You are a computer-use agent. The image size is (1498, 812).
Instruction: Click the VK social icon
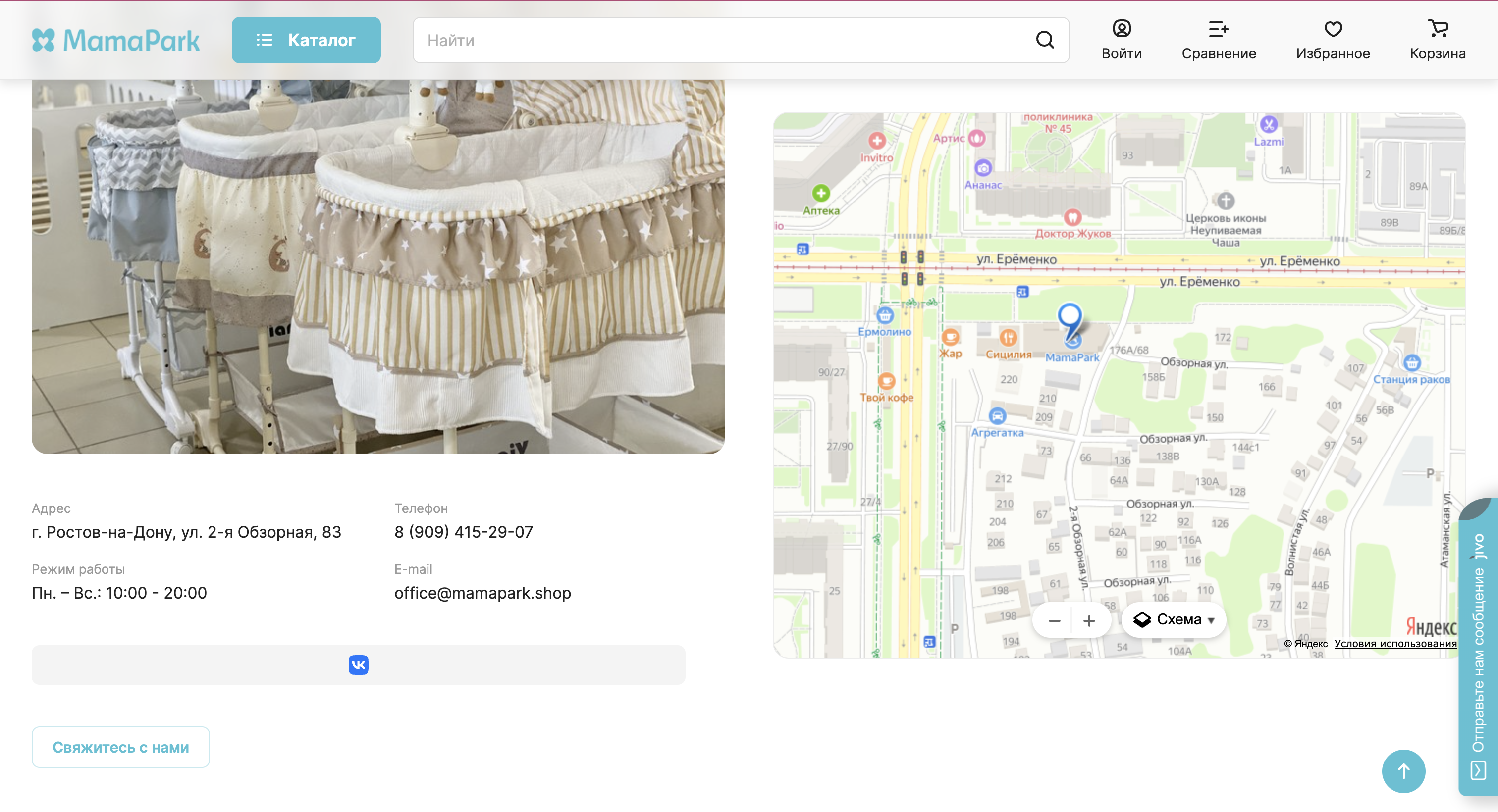[x=358, y=664]
